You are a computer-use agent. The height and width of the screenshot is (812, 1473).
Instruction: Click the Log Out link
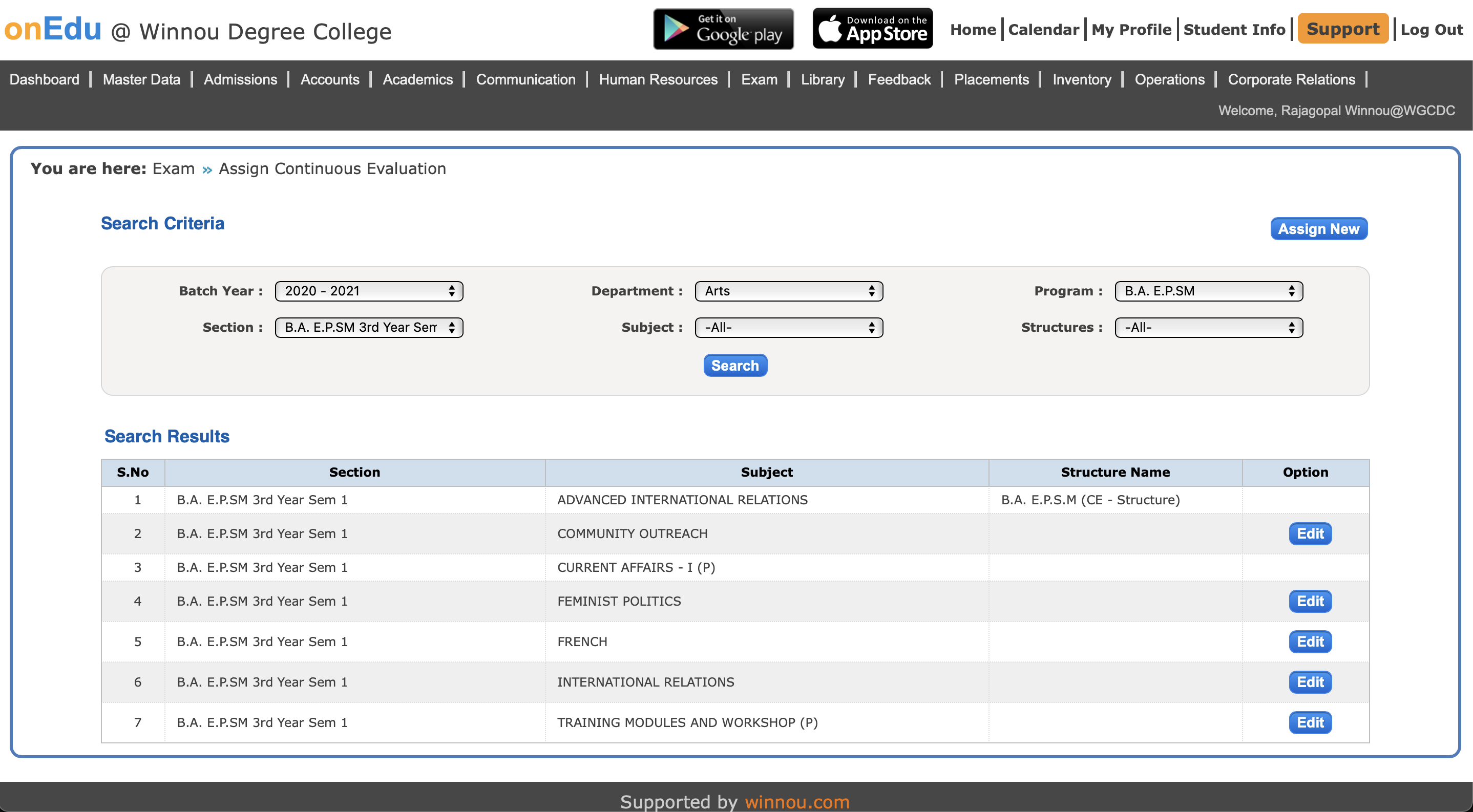pos(1431,30)
